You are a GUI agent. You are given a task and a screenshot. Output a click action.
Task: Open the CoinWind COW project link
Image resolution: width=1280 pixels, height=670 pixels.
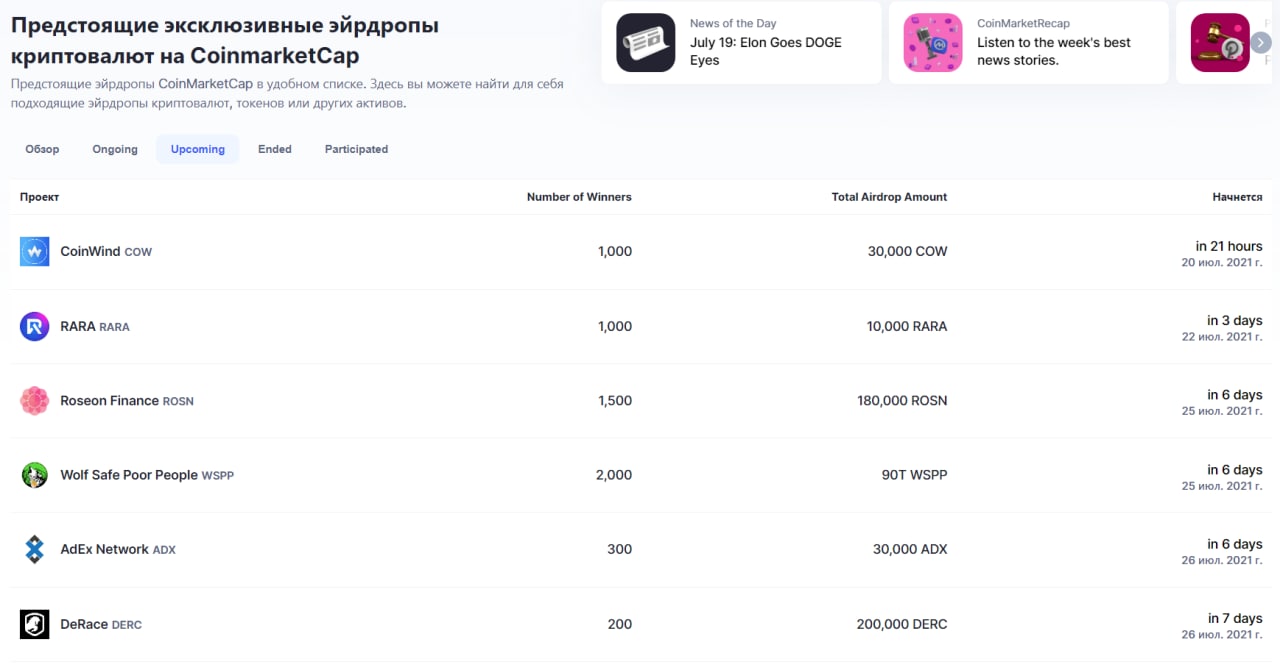click(106, 252)
